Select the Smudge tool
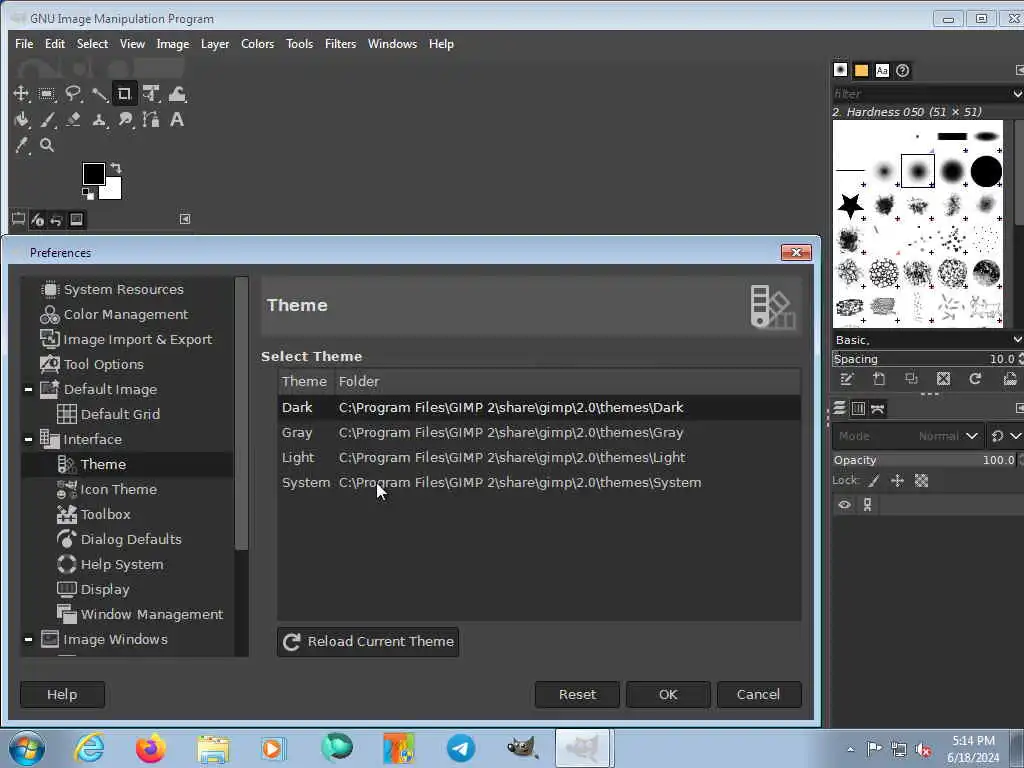 coord(125,120)
